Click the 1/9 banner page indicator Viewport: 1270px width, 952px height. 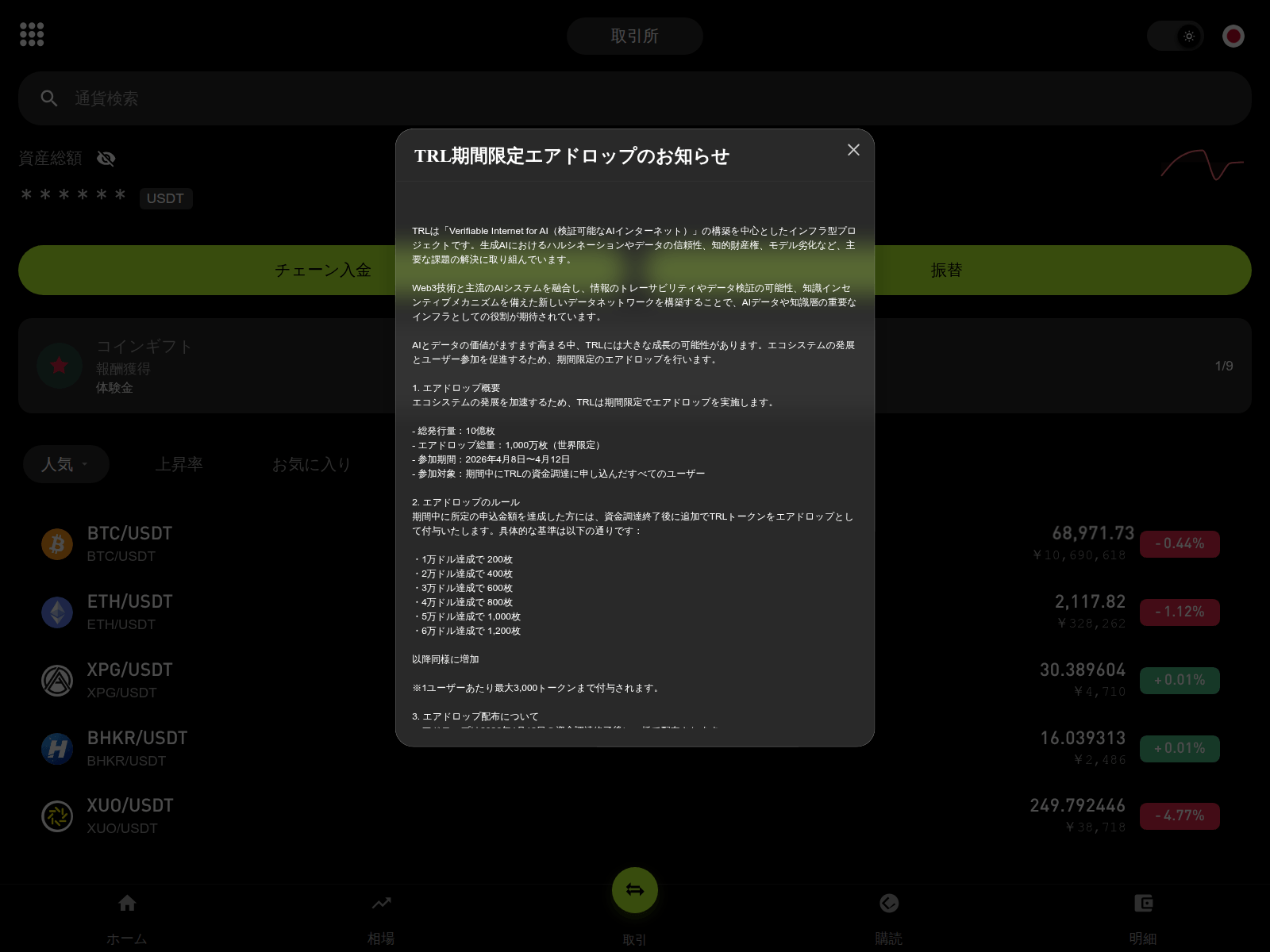(1224, 366)
